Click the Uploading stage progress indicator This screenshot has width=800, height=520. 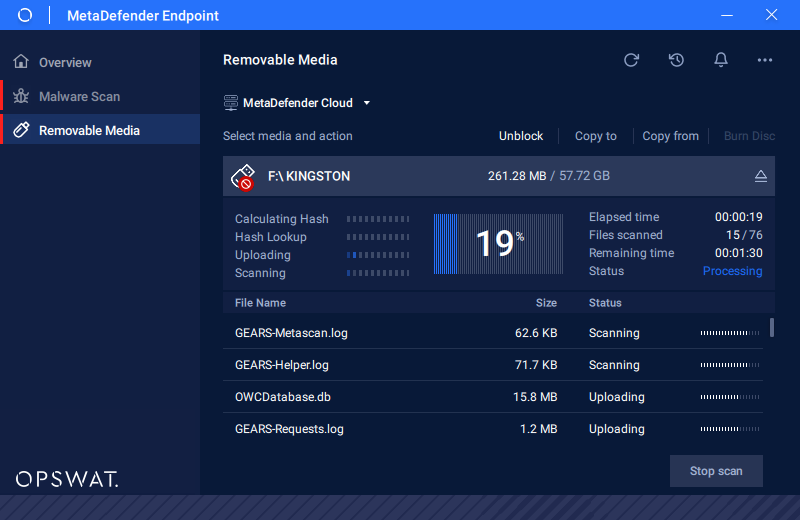pyautogui.click(x=378, y=255)
